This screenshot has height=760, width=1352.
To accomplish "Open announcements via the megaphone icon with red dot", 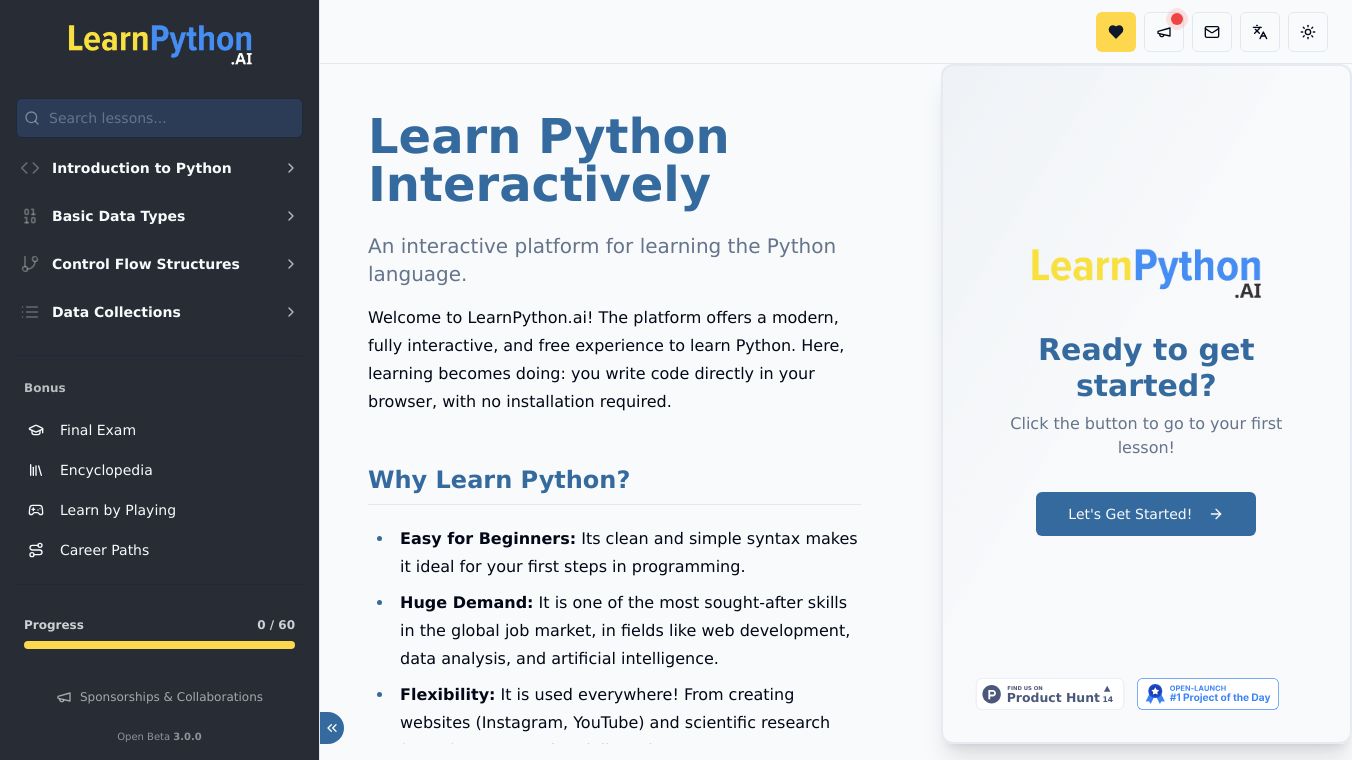I will (x=1164, y=32).
